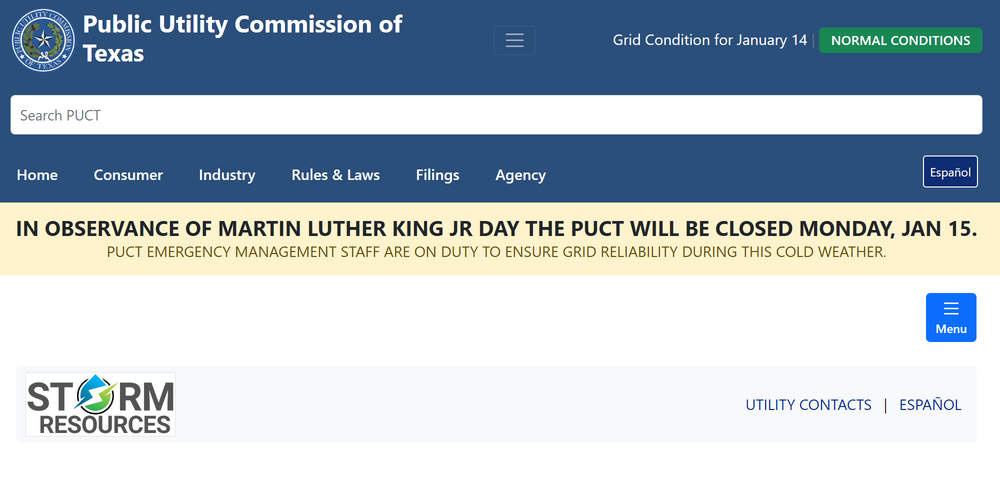
Task: Click the emergency management staff notice text
Action: pos(496,252)
